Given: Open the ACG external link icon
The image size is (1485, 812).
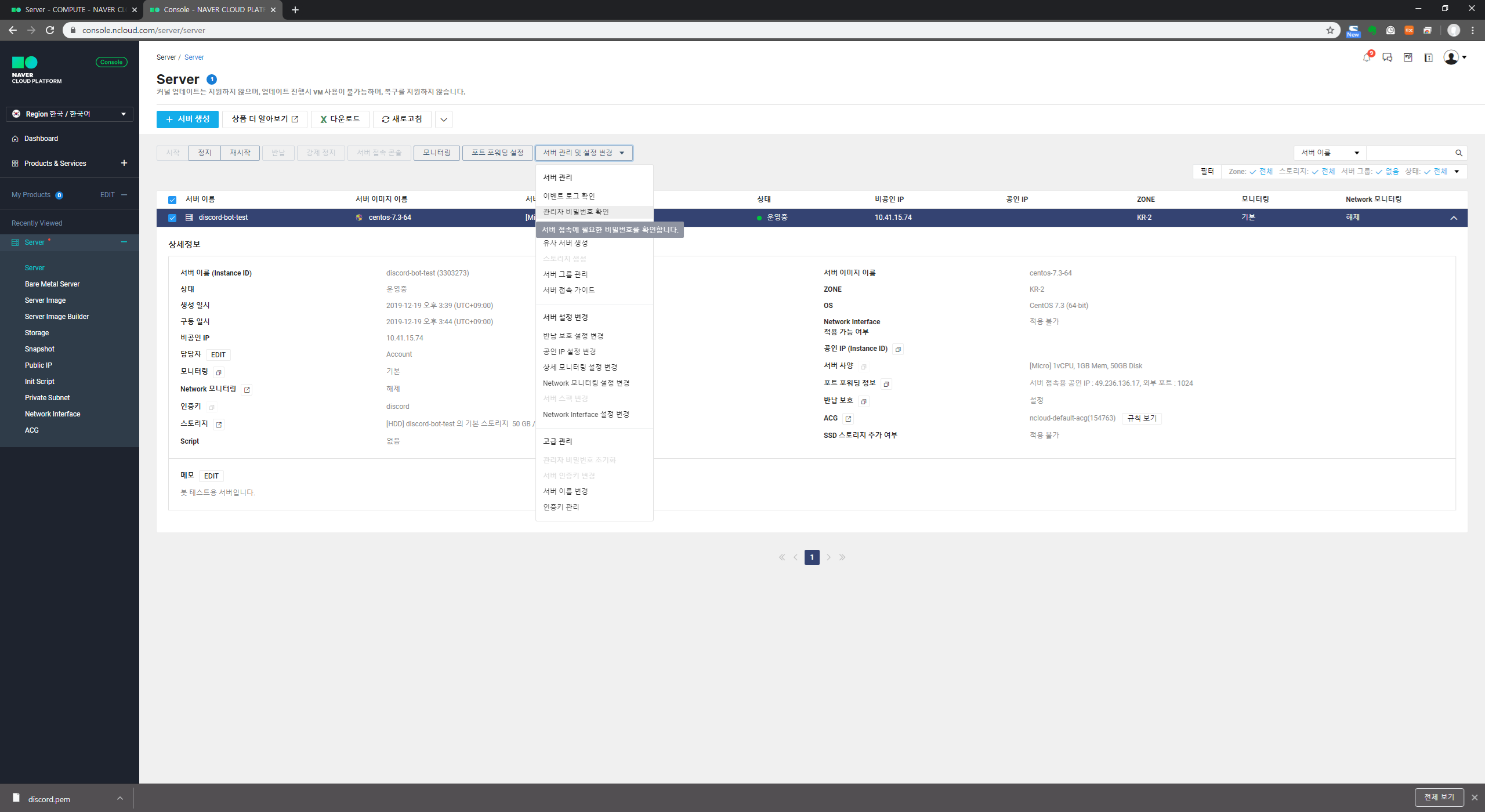Looking at the screenshot, I should (848, 419).
